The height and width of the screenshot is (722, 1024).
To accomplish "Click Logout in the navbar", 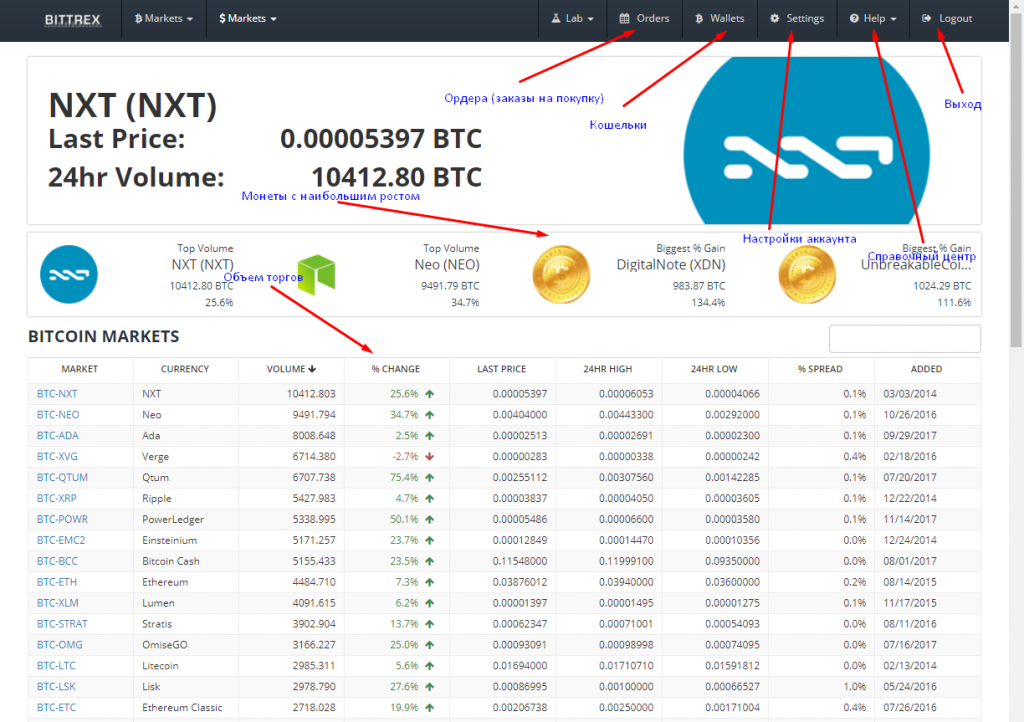I will pos(947,18).
